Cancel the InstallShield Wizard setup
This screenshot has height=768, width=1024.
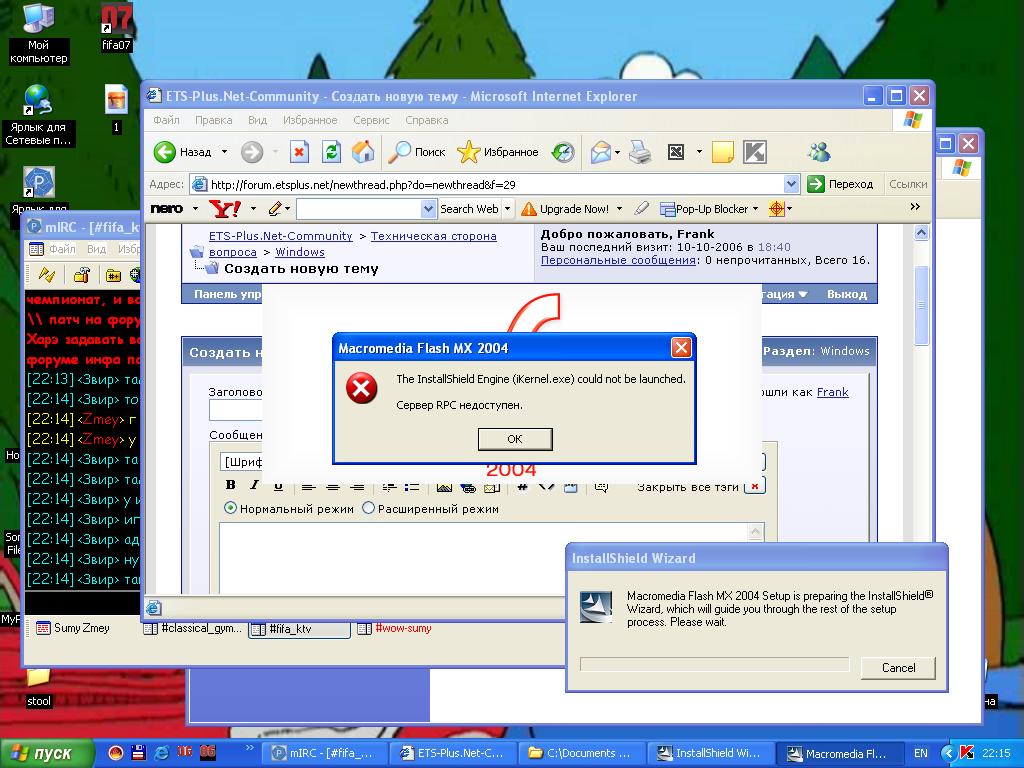pyautogui.click(x=898, y=667)
